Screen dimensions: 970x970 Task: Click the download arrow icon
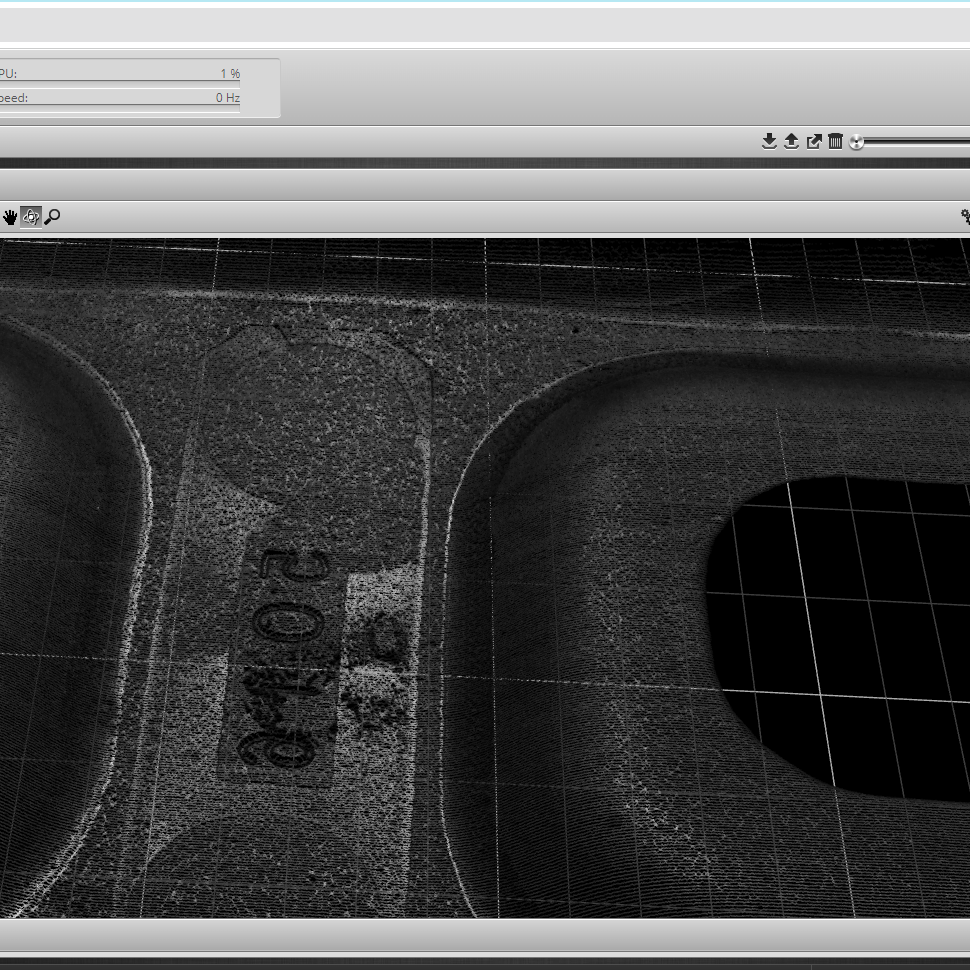pyautogui.click(x=769, y=142)
